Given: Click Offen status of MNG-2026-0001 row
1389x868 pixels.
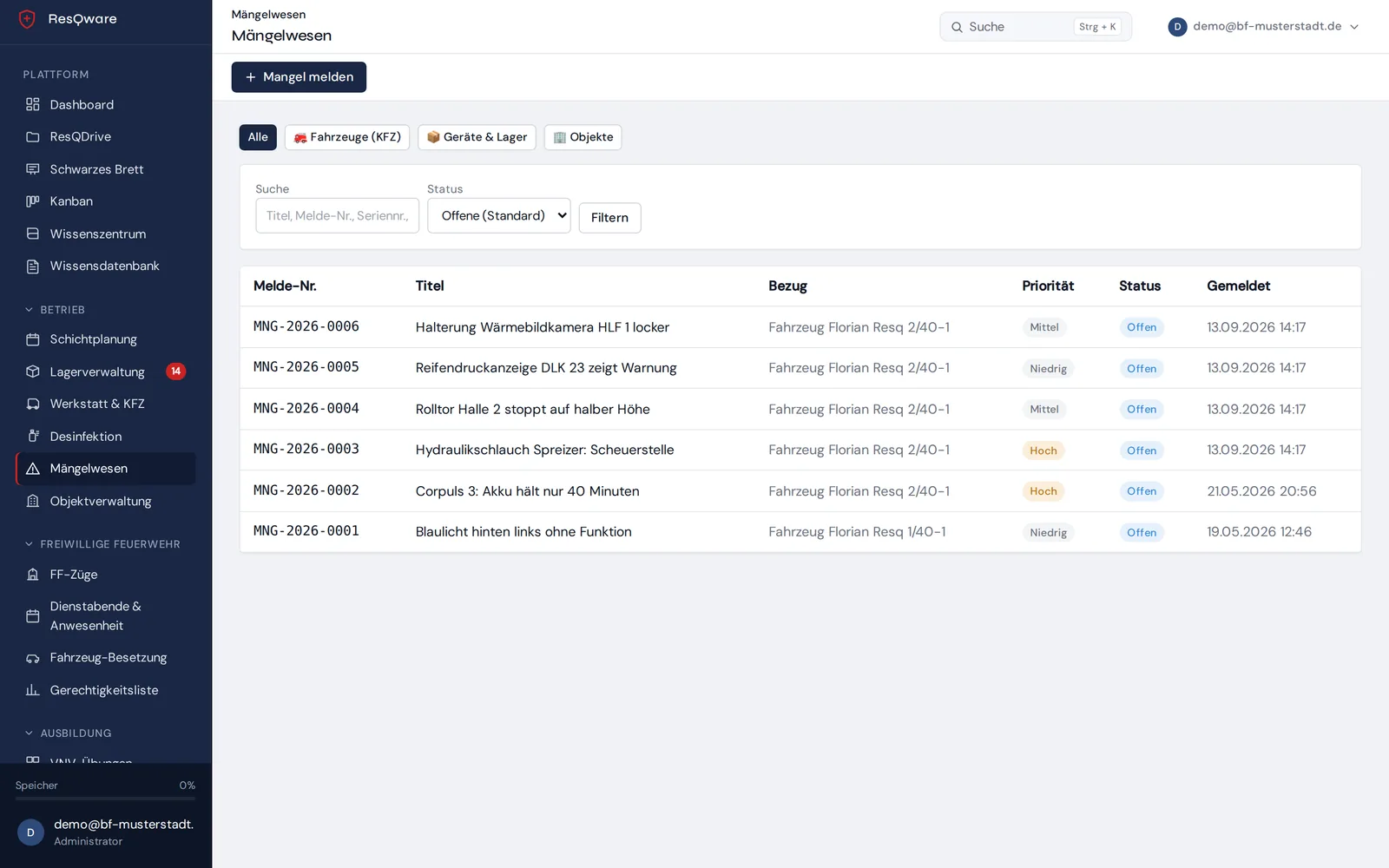Looking at the screenshot, I should (1141, 532).
